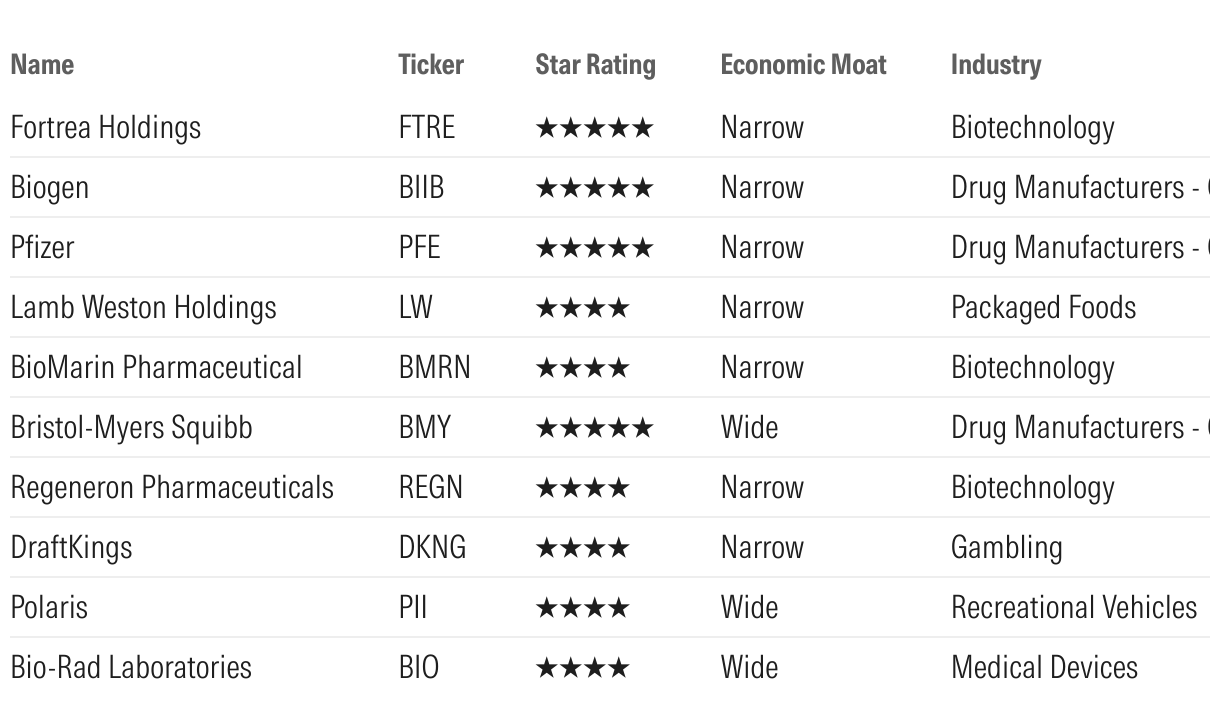Click the DKNG ticker symbol
Image resolution: width=1220 pixels, height=706 pixels.
tap(432, 548)
